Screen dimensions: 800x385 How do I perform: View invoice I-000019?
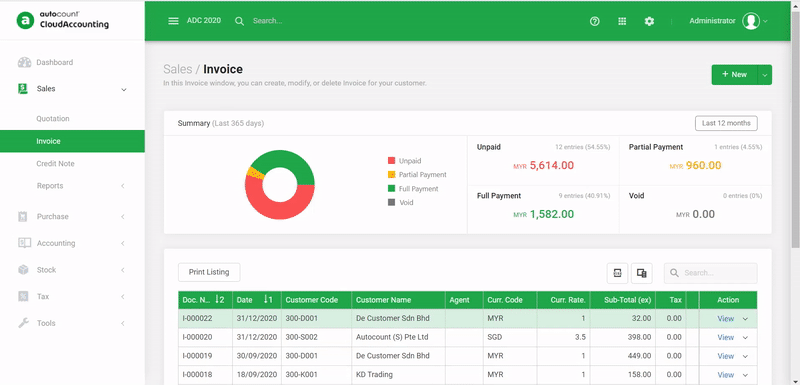pyautogui.click(x=726, y=356)
